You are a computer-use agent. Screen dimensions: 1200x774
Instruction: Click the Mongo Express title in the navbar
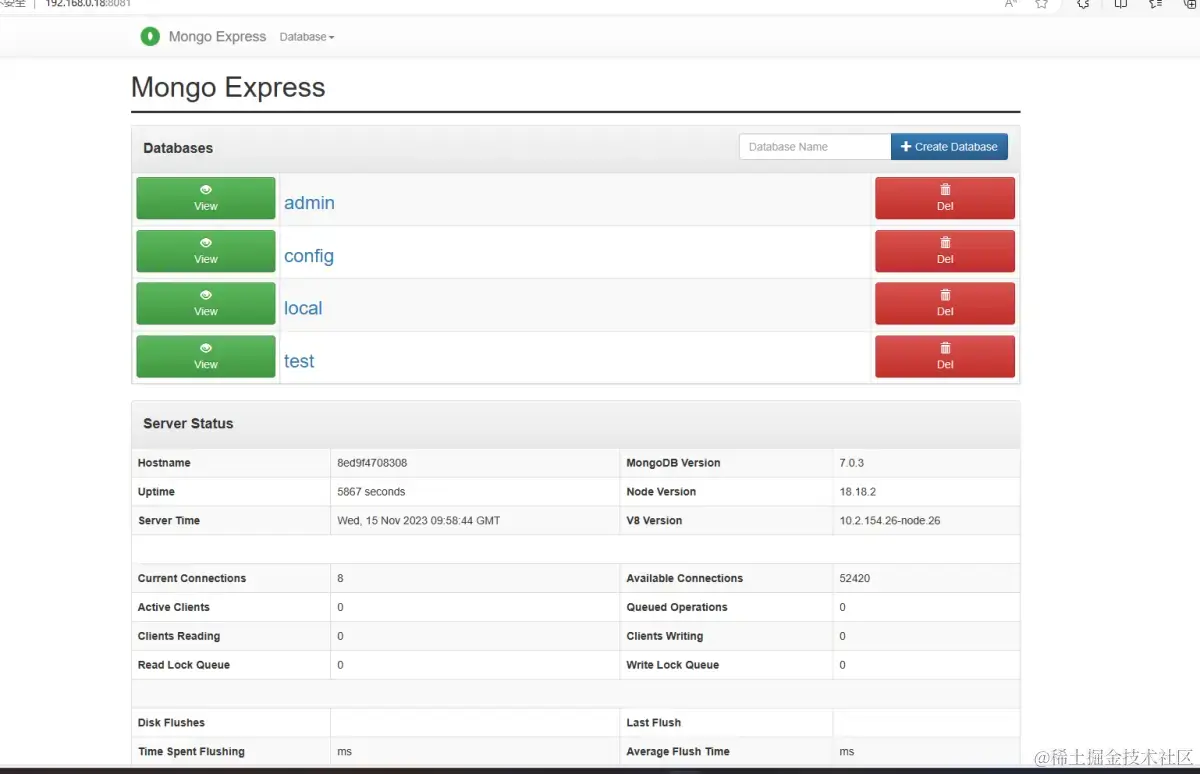(x=217, y=36)
